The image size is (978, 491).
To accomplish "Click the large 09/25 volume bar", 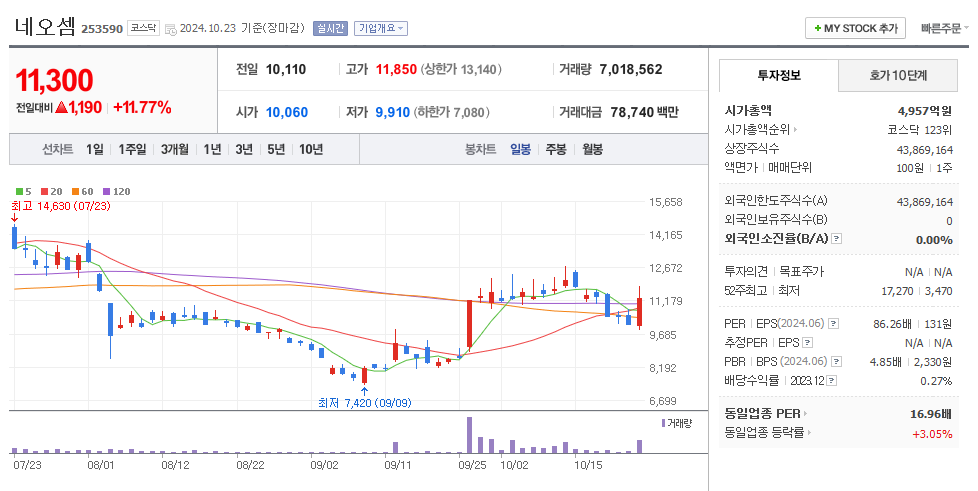I will 470,435.
